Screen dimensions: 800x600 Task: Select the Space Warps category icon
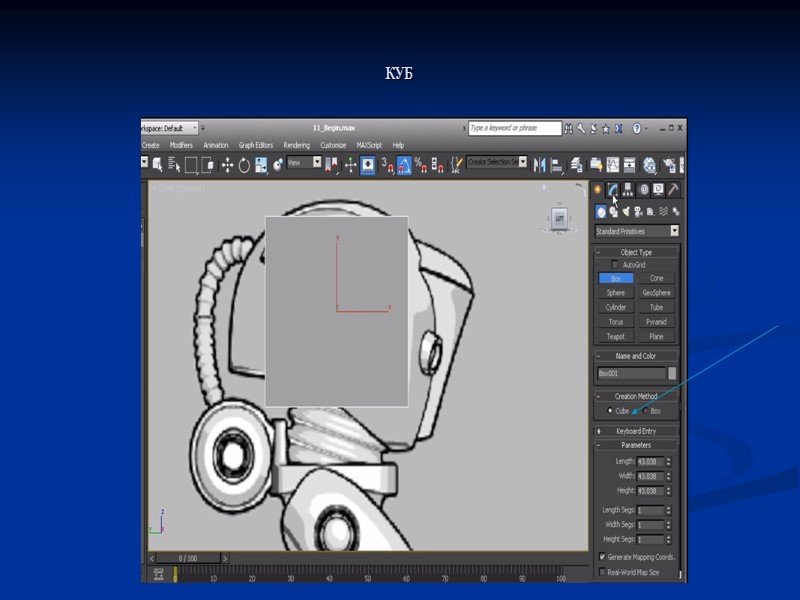click(x=663, y=211)
